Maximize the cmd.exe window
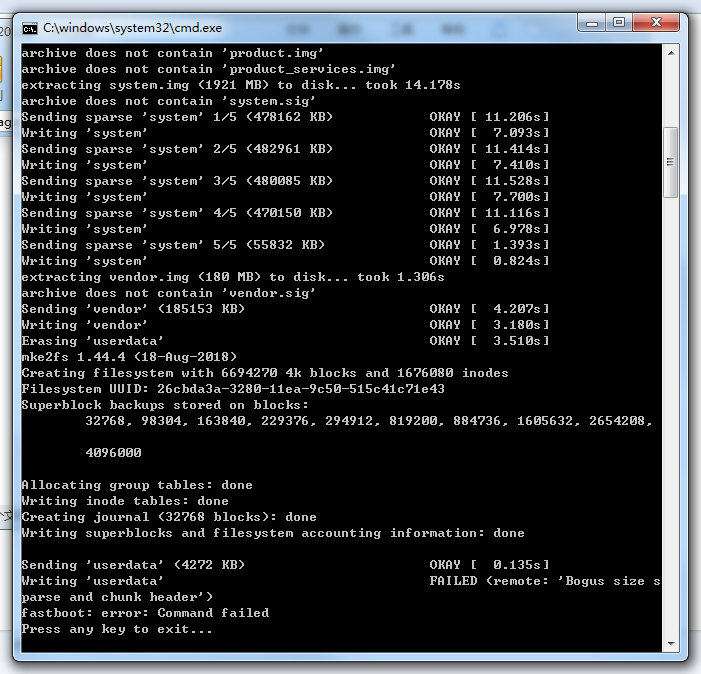The height and width of the screenshot is (674, 701). click(619, 22)
